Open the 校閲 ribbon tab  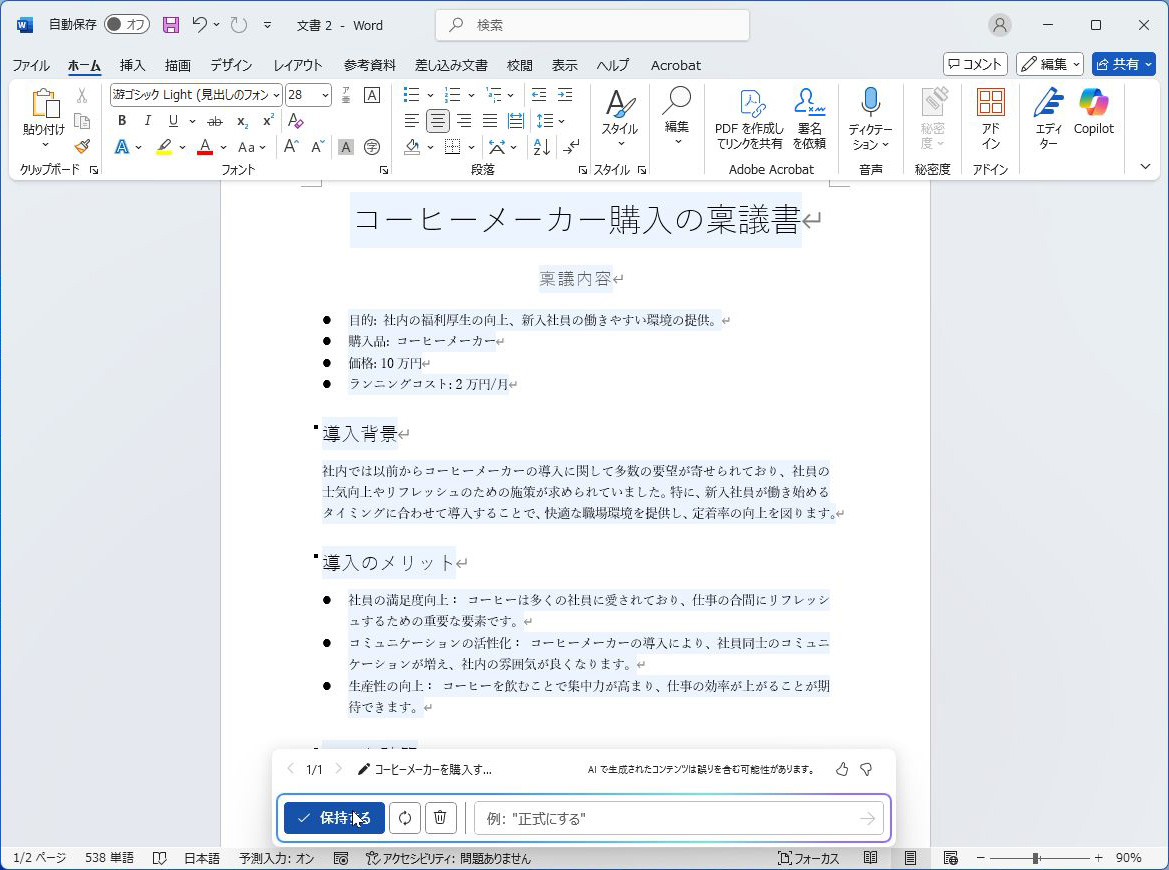pos(519,65)
